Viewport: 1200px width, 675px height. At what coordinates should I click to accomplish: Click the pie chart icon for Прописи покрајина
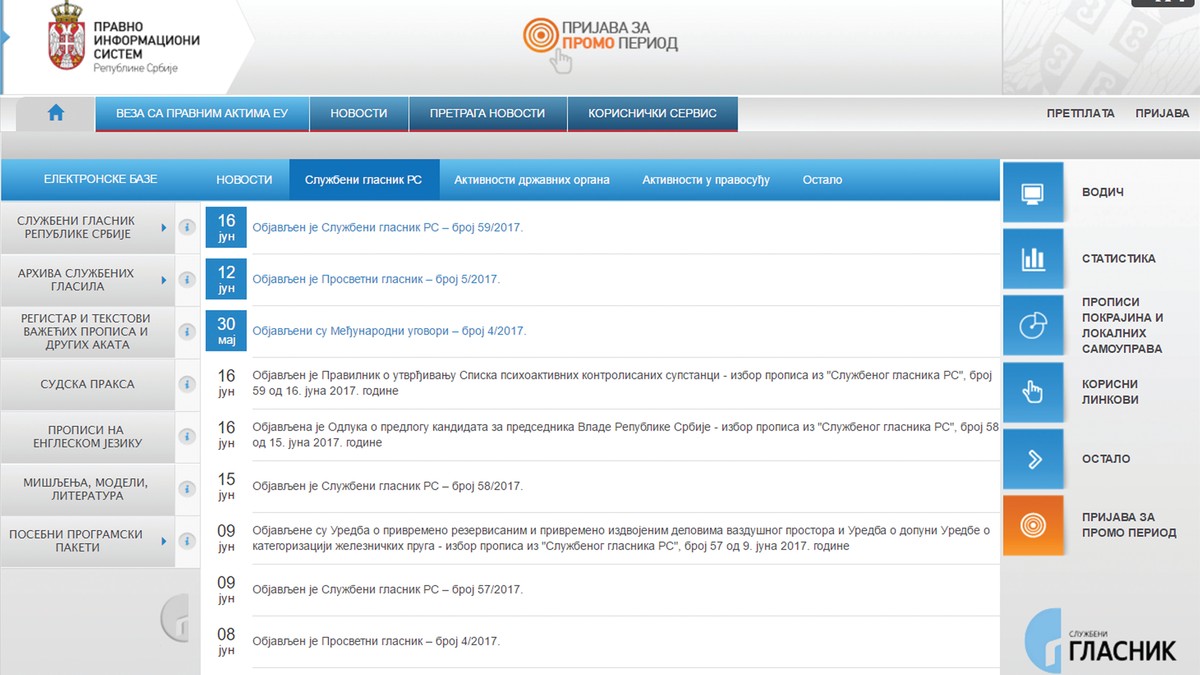coord(1034,325)
